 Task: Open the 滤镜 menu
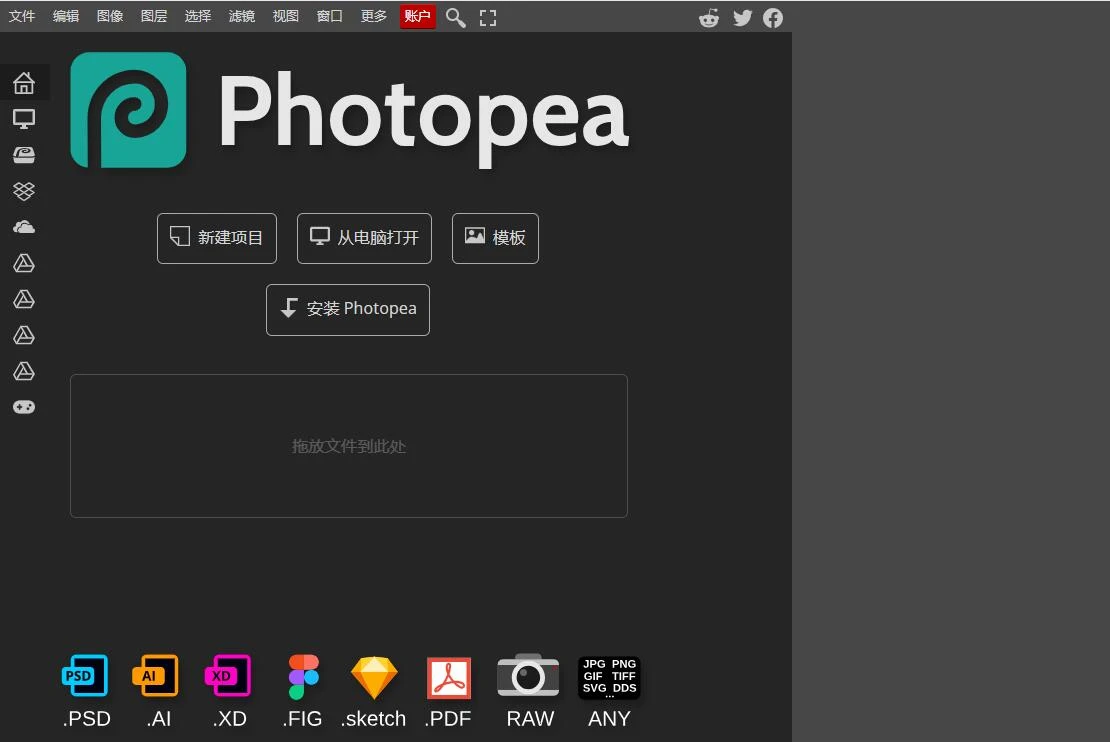(x=242, y=16)
